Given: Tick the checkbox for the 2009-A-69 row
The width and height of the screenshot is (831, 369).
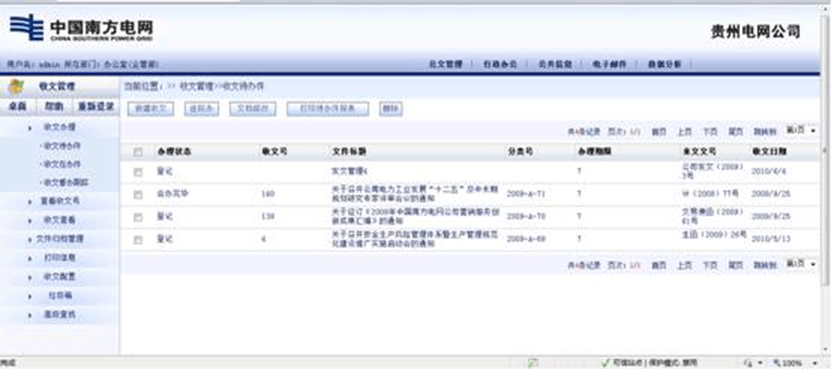Looking at the screenshot, I should (138, 240).
